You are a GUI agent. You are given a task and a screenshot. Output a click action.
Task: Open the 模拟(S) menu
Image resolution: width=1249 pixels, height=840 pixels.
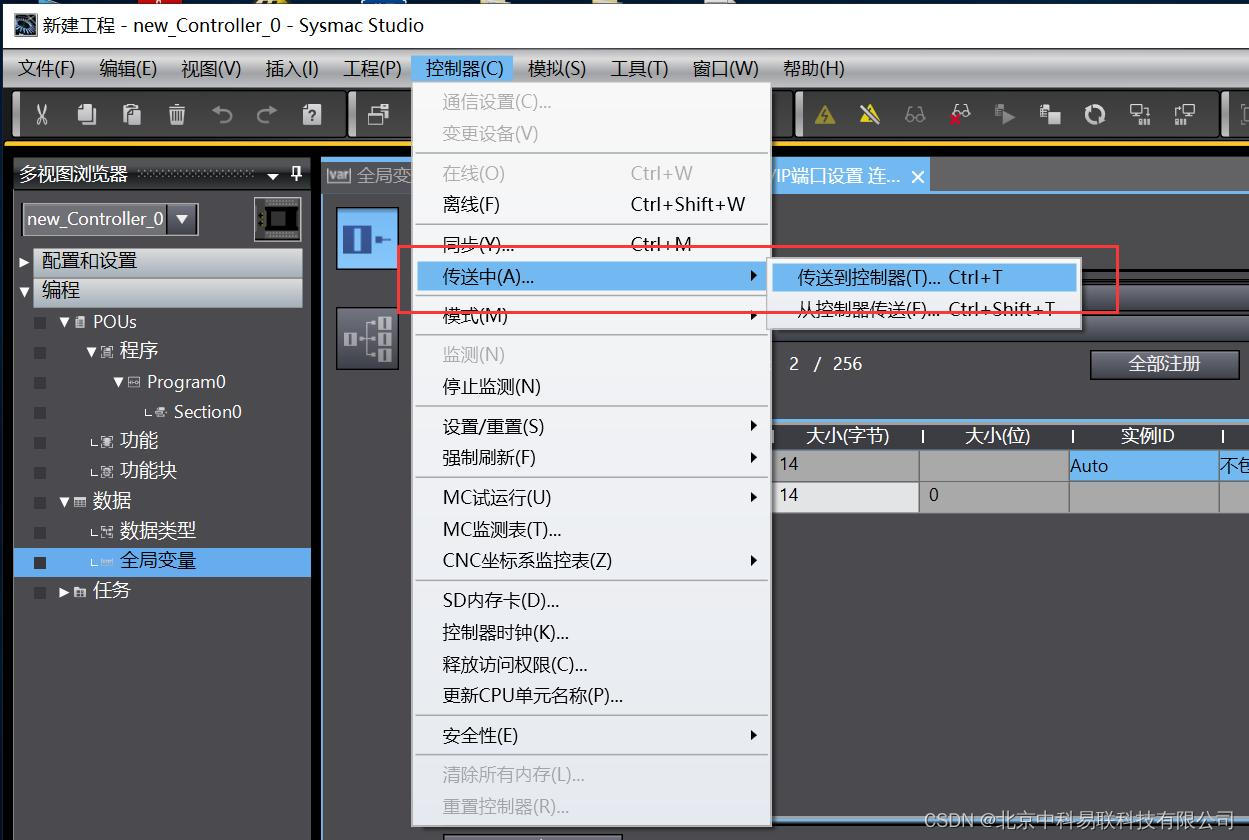(557, 68)
